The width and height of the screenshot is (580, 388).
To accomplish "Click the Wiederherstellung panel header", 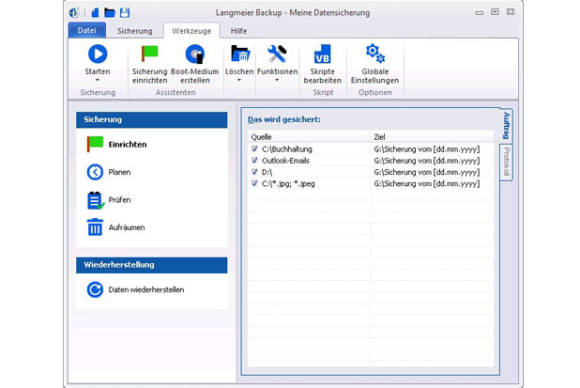I will point(152,265).
